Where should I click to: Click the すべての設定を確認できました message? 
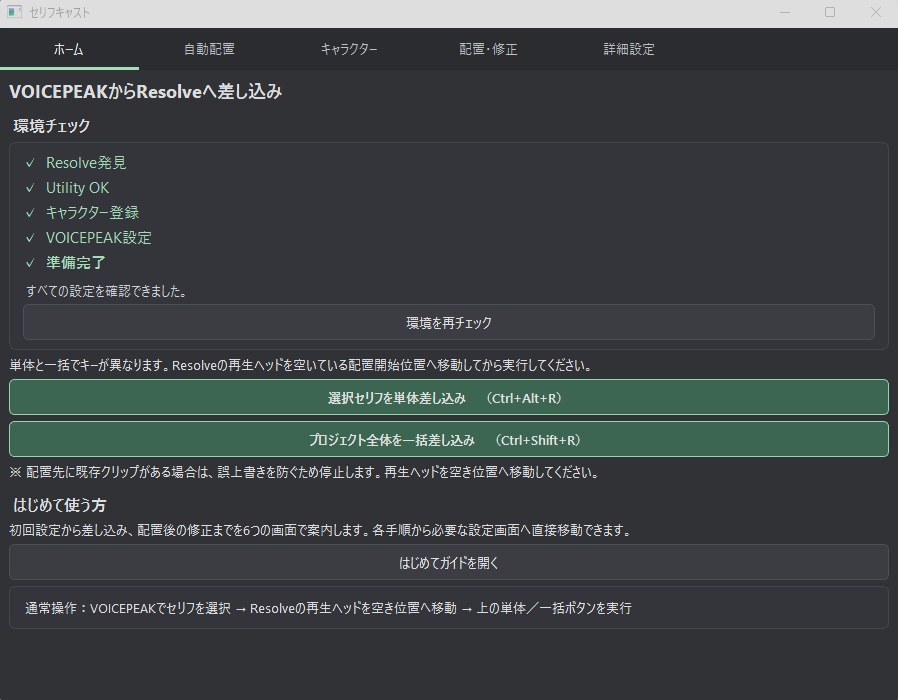[x=107, y=291]
